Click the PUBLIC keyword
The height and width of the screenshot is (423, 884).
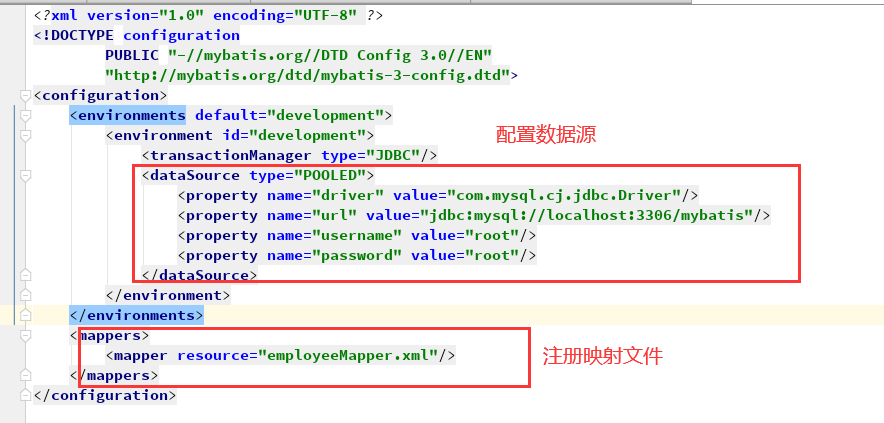click(x=132, y=55)
